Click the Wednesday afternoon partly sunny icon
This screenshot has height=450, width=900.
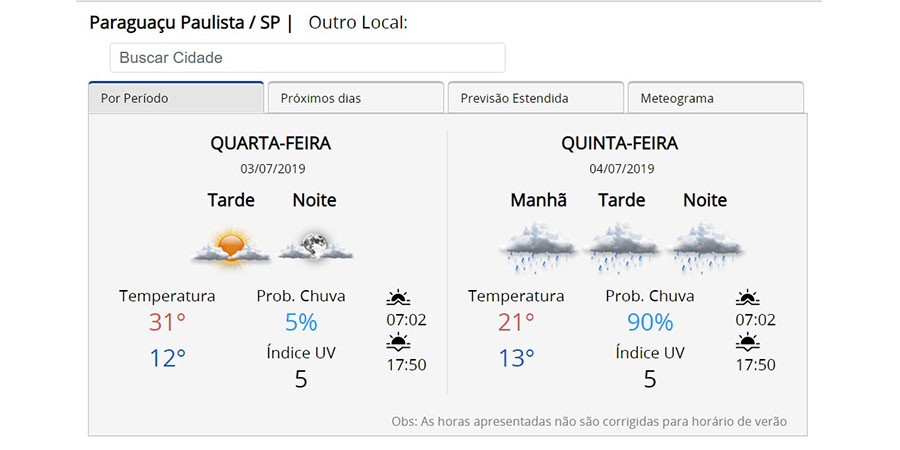[231, 246]
